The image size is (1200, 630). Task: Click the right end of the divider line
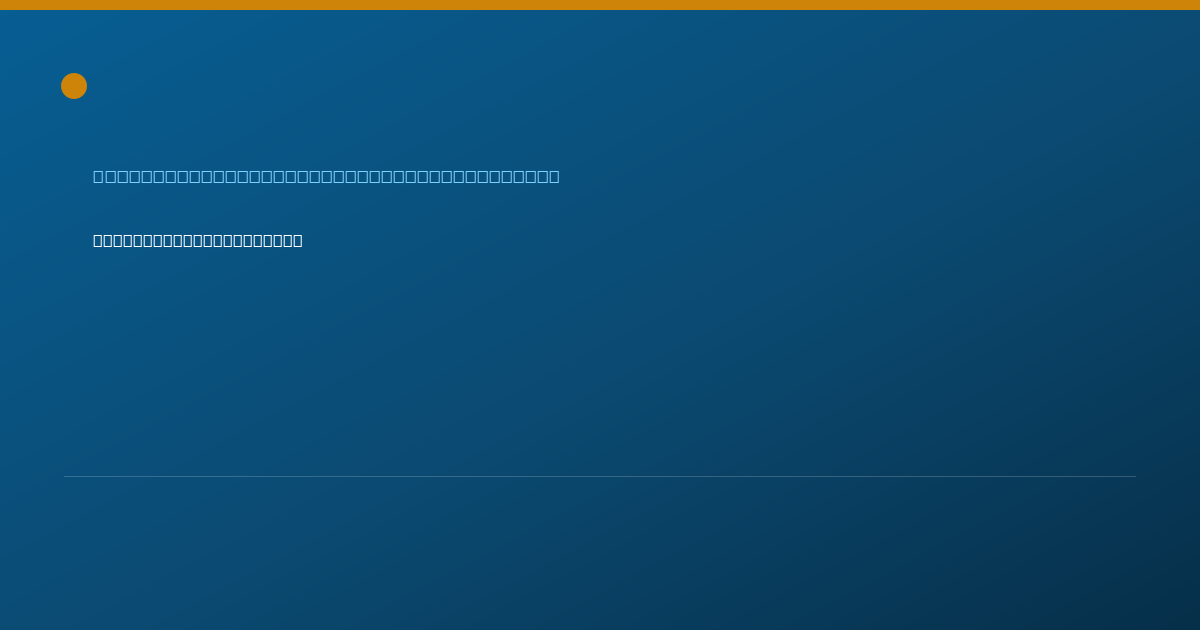tap(1134, 476)
